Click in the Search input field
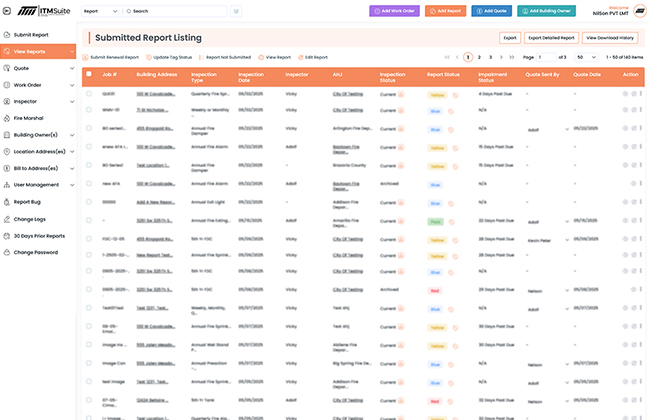 pyautogui.click(x=175, y=11)
